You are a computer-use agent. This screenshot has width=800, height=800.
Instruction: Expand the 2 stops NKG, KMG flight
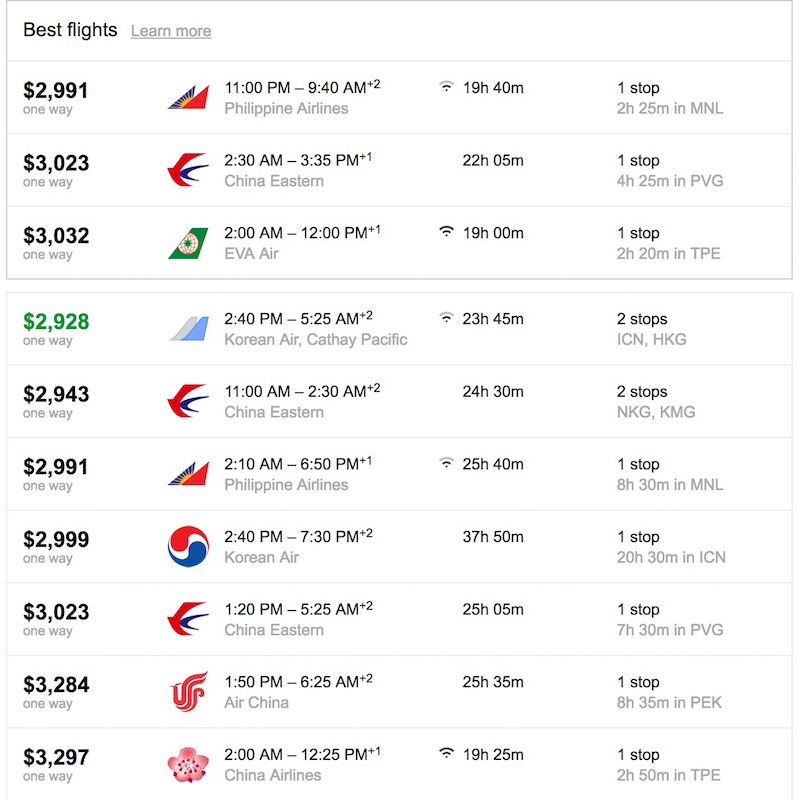coord(399,401)
